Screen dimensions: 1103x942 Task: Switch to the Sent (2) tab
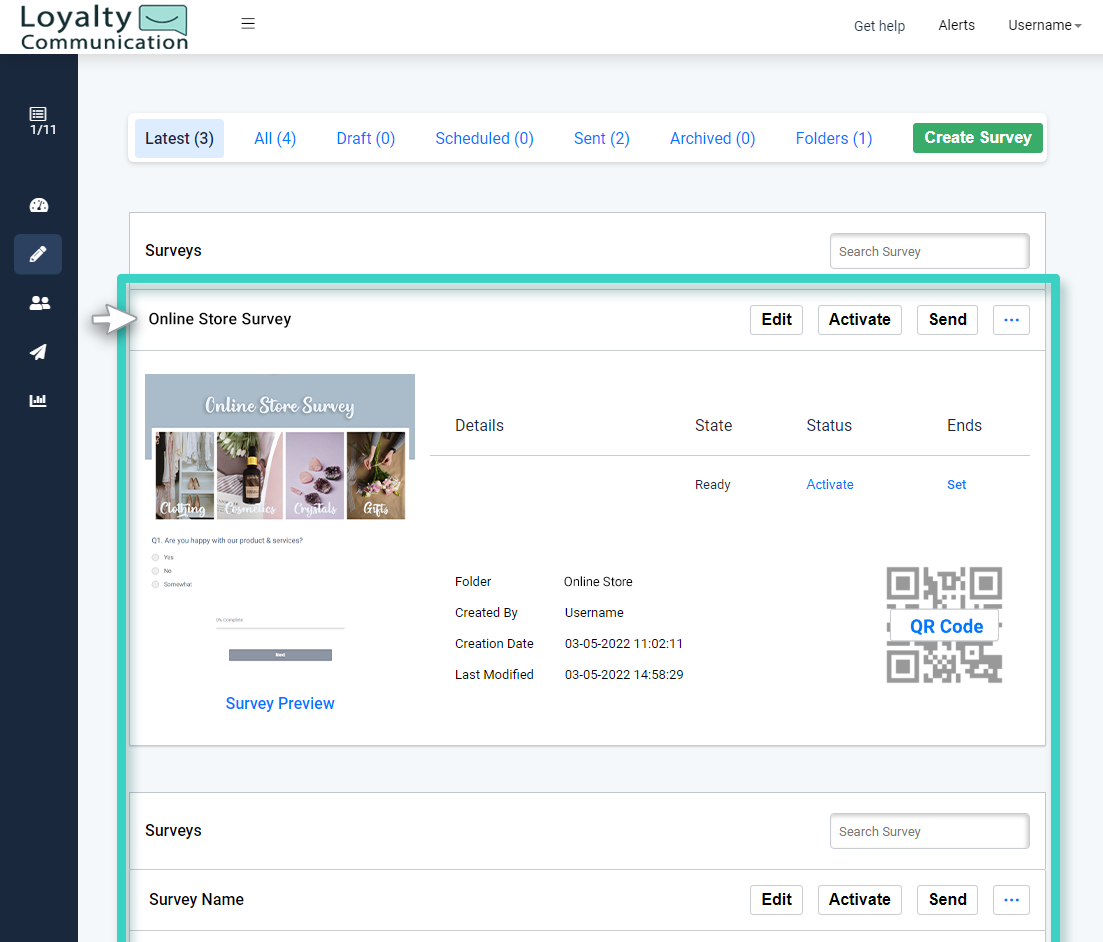(601, 138)
